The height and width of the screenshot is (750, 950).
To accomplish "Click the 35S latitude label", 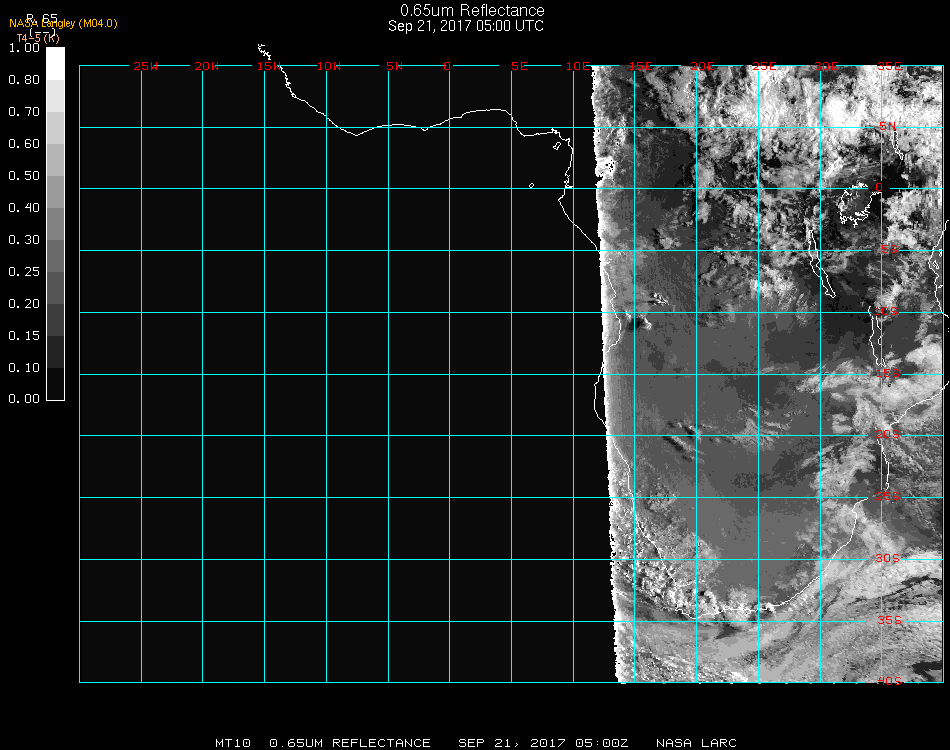I will (888, 620).
